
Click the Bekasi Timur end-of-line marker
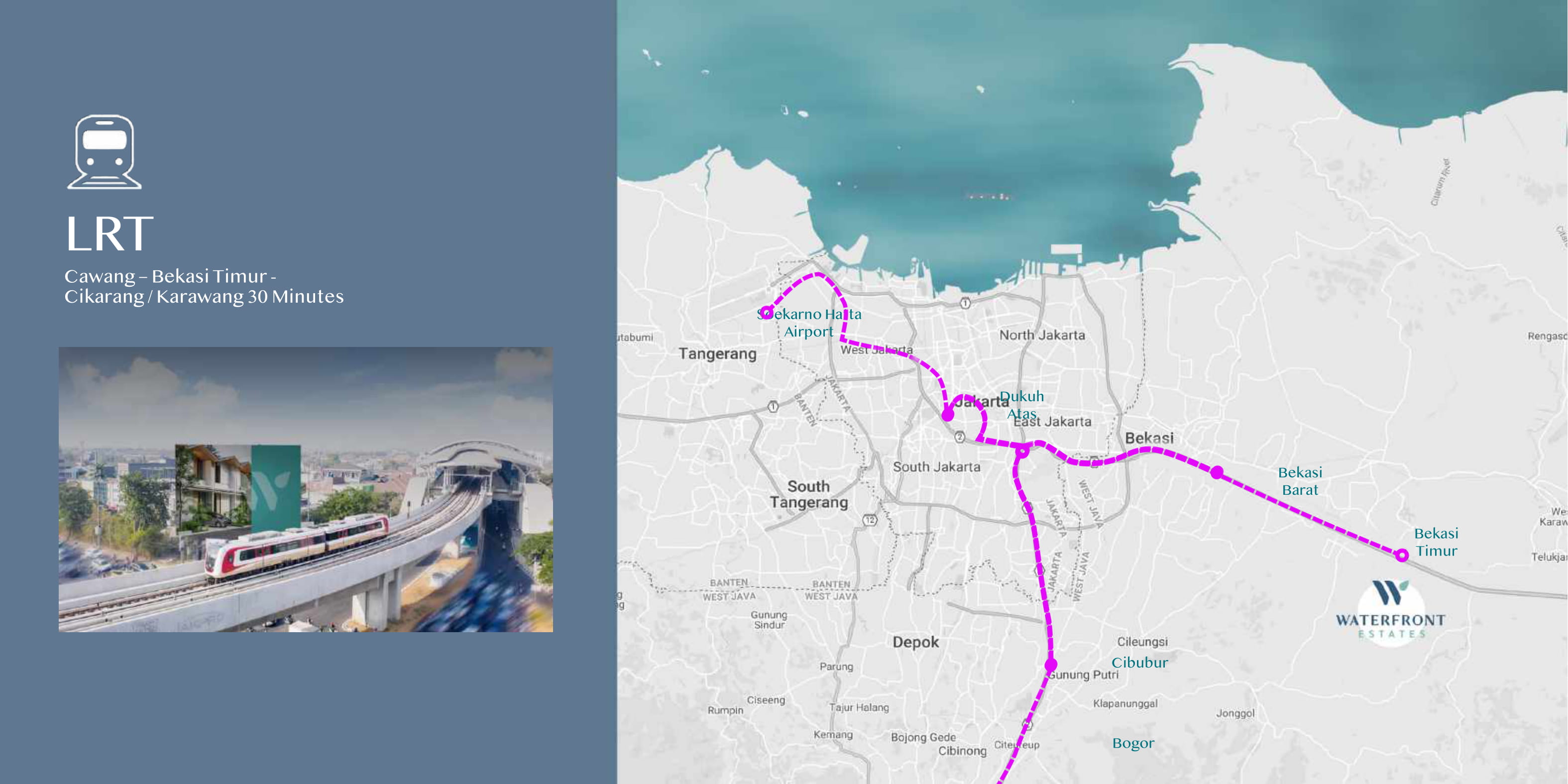point(1402,555)
